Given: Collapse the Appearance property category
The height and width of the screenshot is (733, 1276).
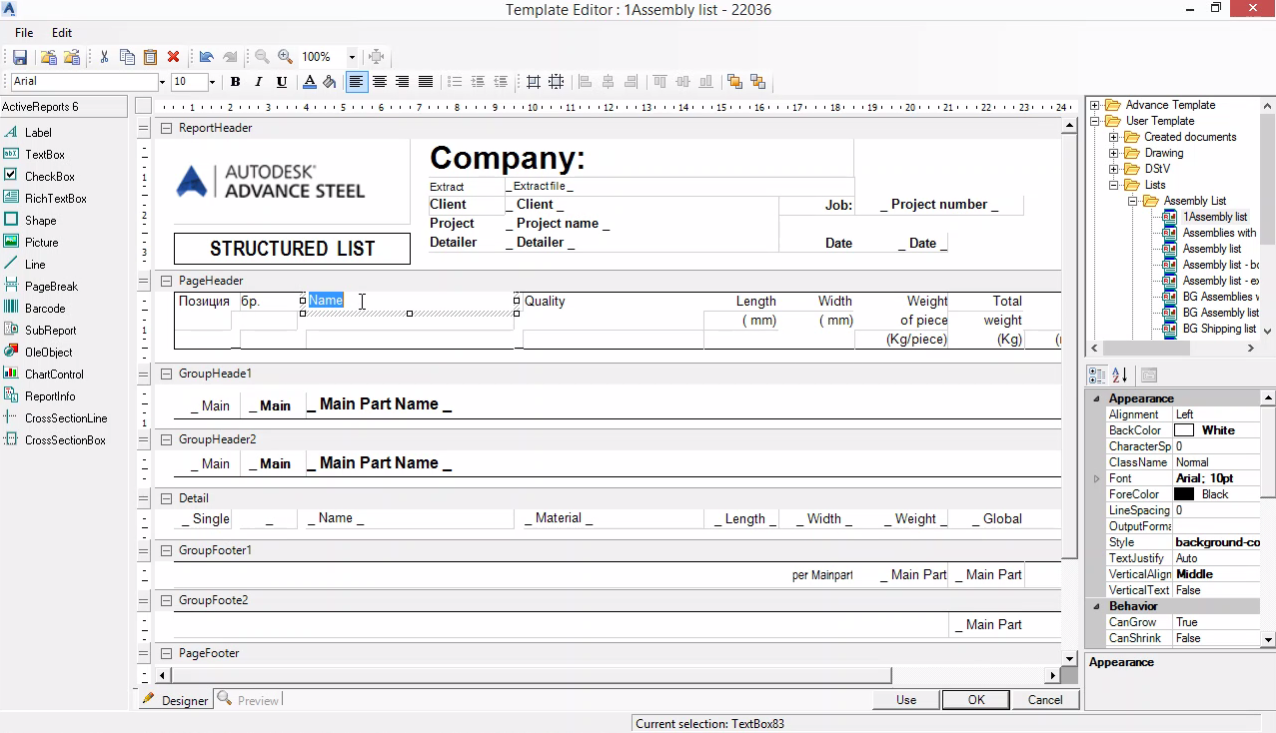Looking at the screenshot, I should pyautogui.click(x=1097, y=398).
